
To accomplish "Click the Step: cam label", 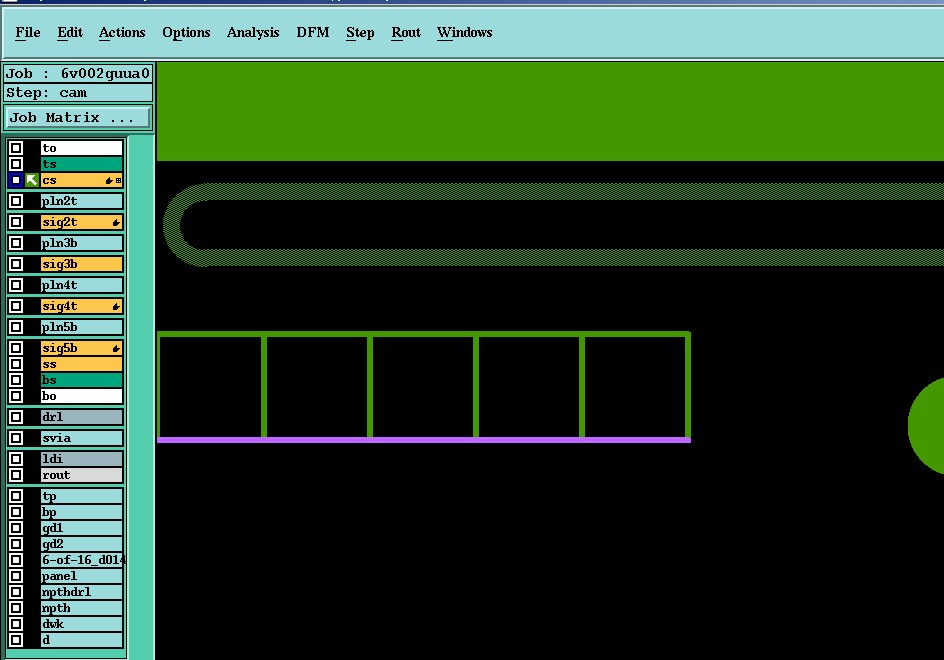I will coord(78,93).
